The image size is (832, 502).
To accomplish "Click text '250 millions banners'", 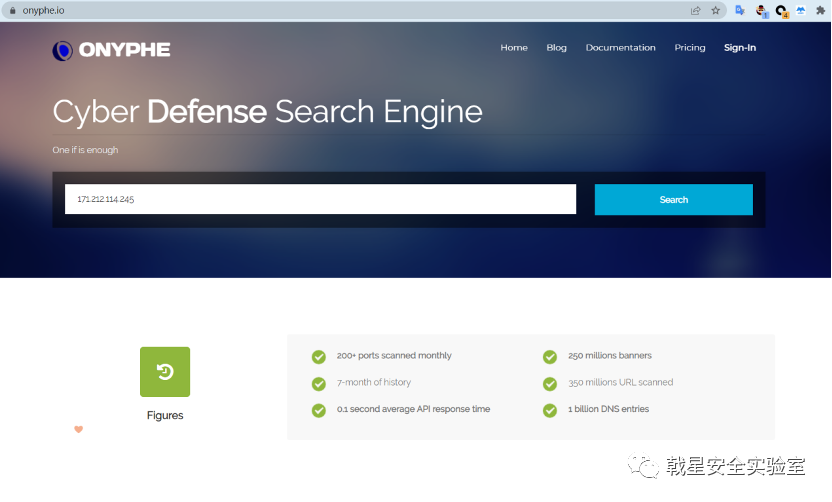I will click(x=610, y=356).
